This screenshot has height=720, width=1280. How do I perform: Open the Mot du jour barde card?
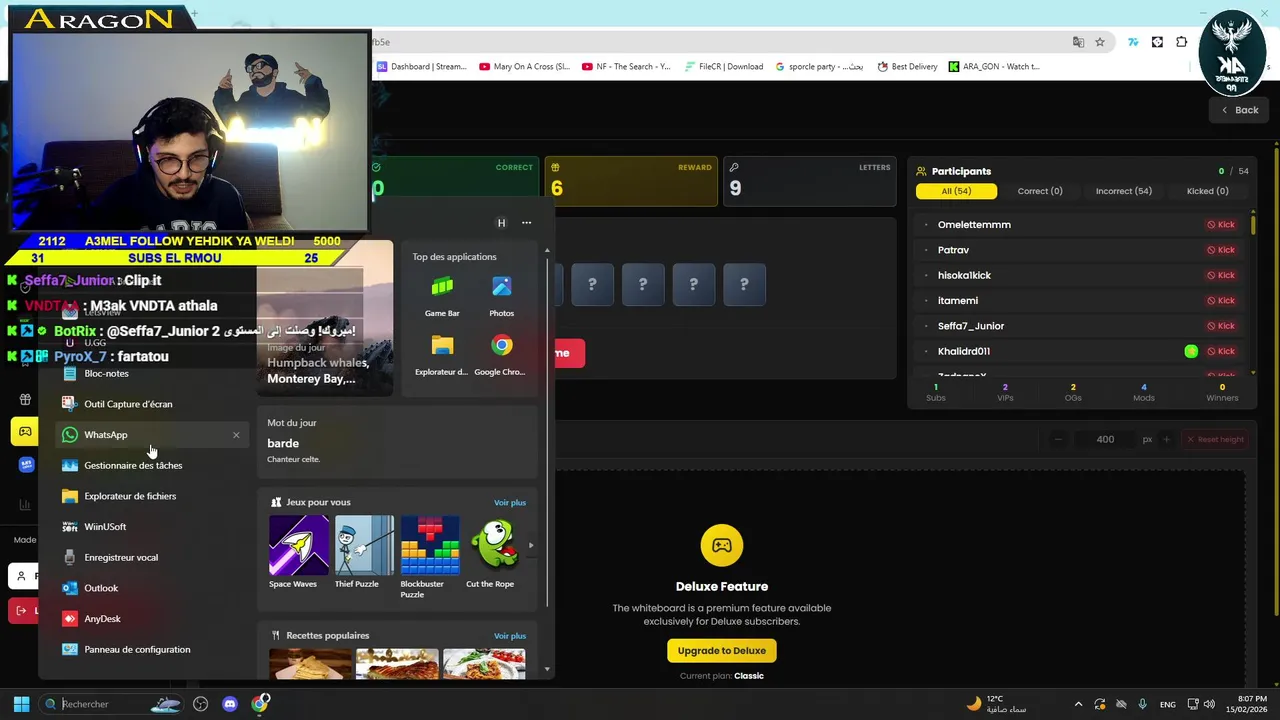397,441
